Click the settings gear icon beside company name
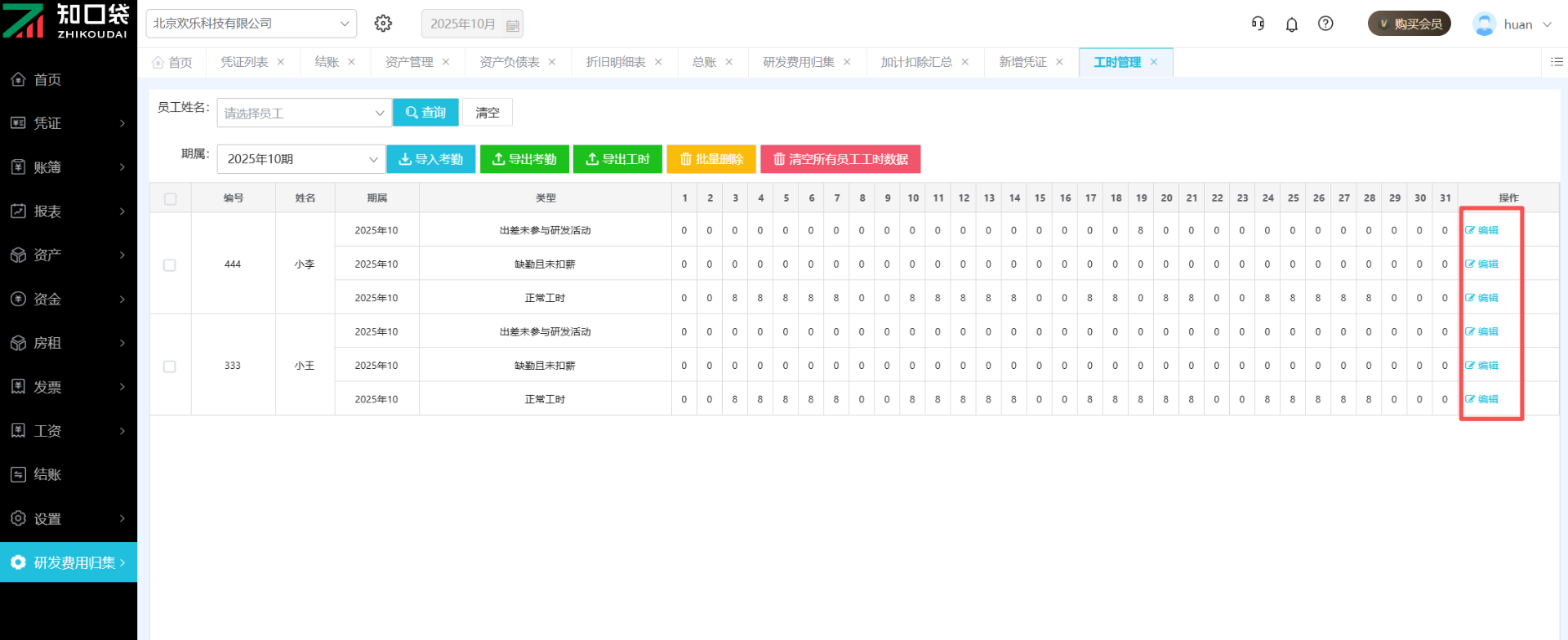Screen dimensions: 1568x640 click(x=383, y=24)
